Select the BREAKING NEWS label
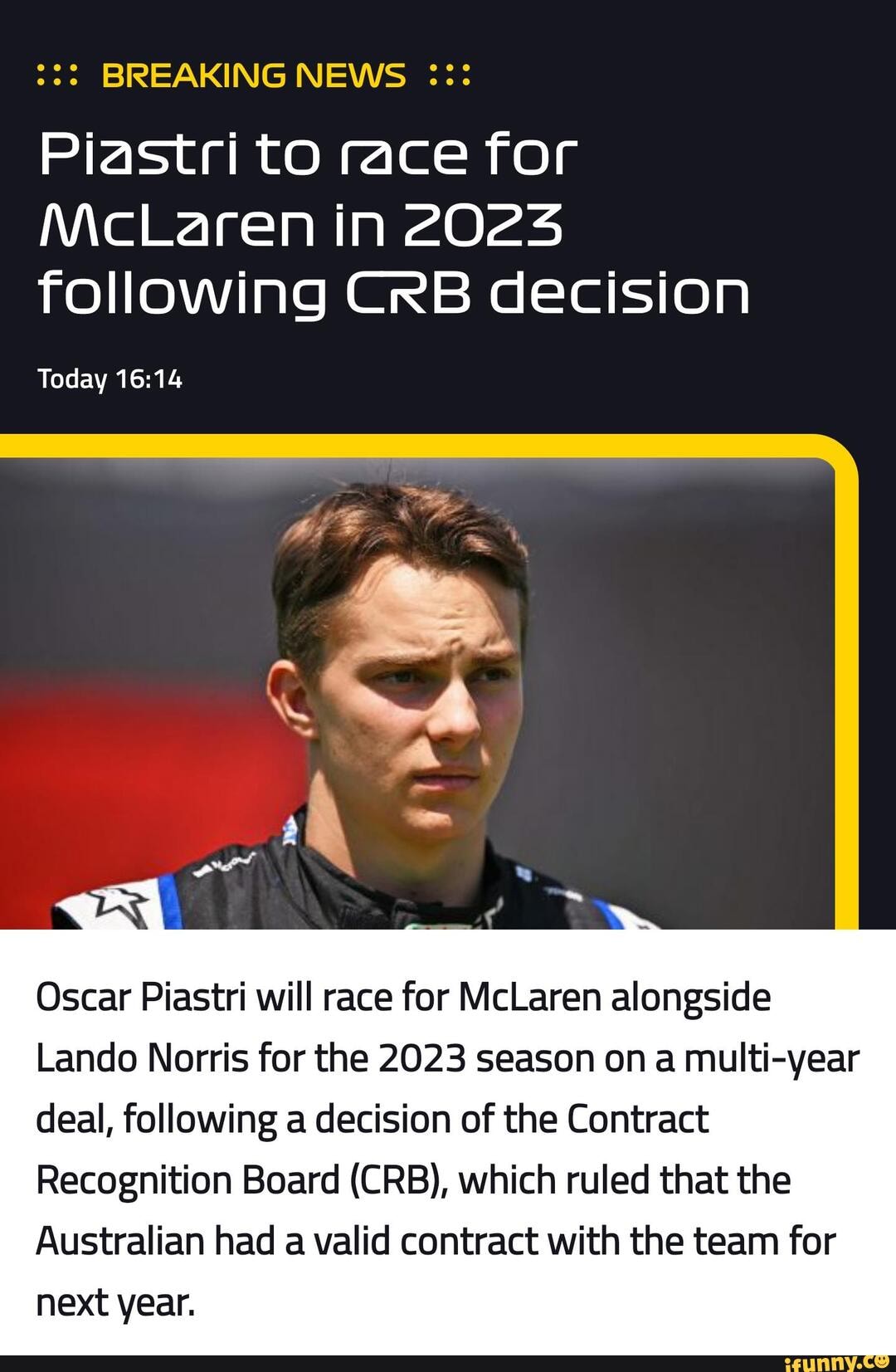Image resolution: width=896 pixels, height=1372 pixels. pyautogui.click(x=254, y=76)
